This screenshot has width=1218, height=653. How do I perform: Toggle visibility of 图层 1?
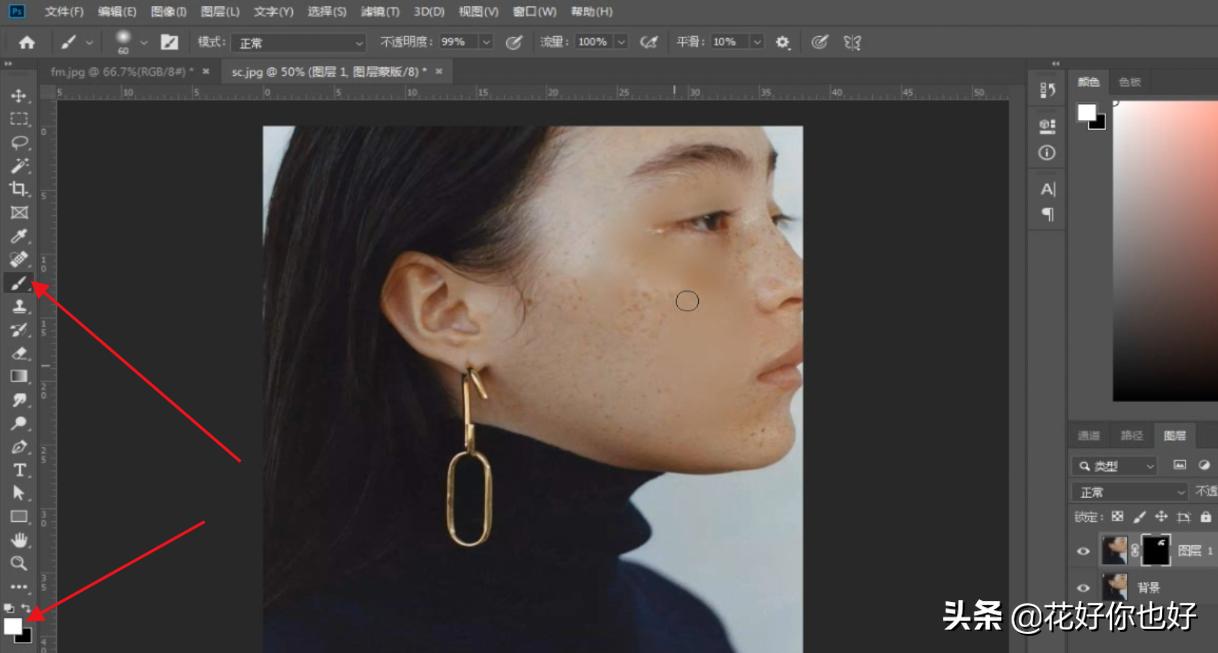pos(1083,551)
